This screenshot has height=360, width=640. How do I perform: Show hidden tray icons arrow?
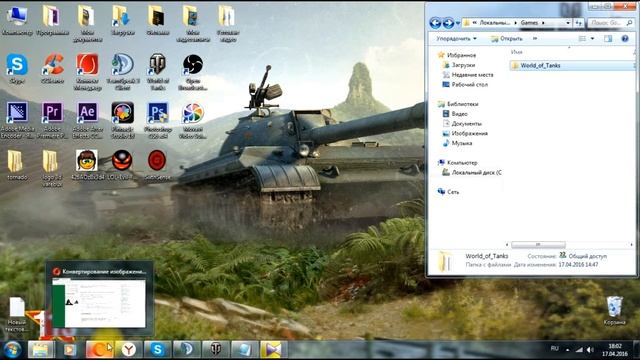[567, 349]
